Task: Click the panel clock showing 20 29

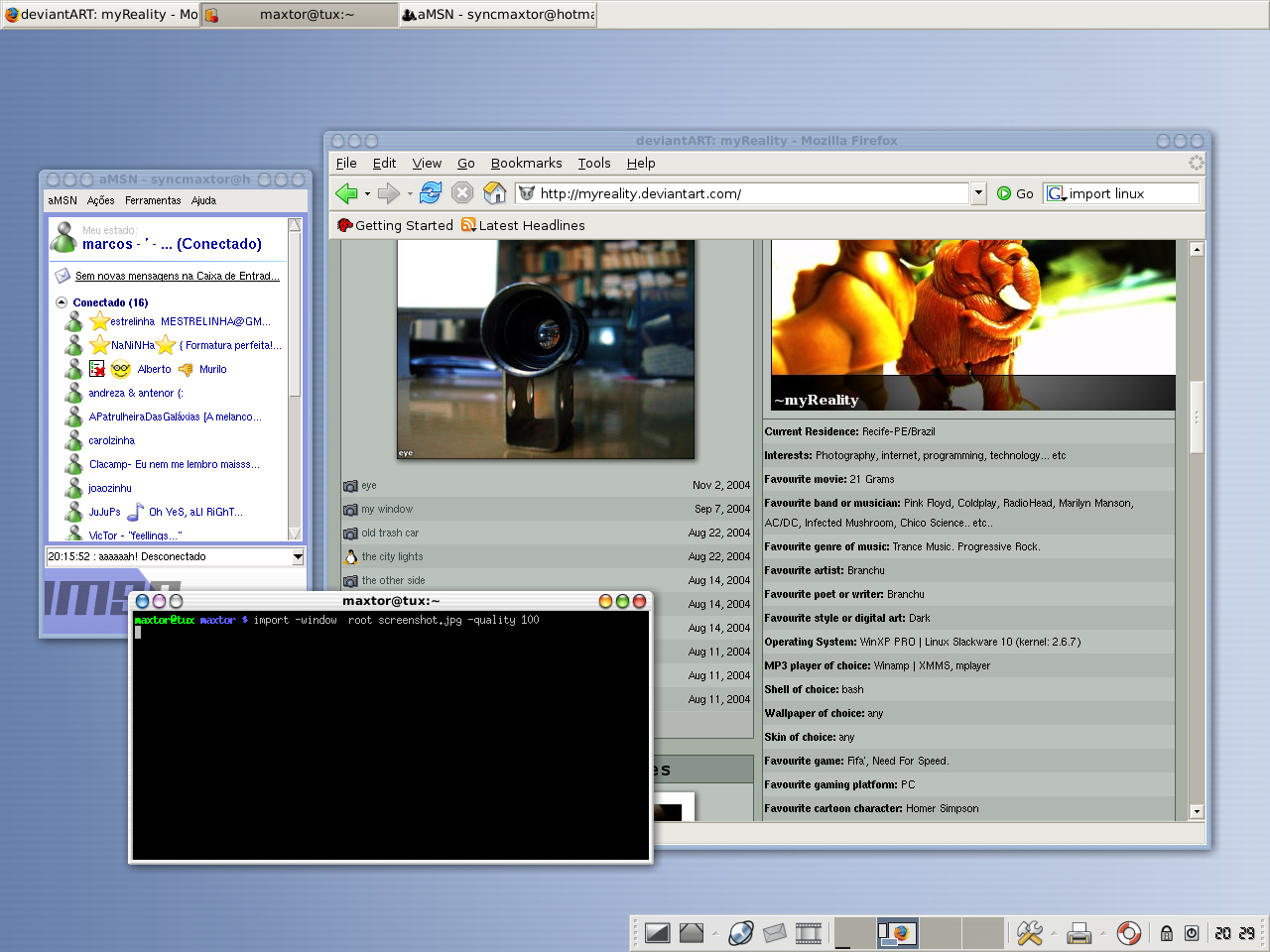Action: (x=1235, y=933)
